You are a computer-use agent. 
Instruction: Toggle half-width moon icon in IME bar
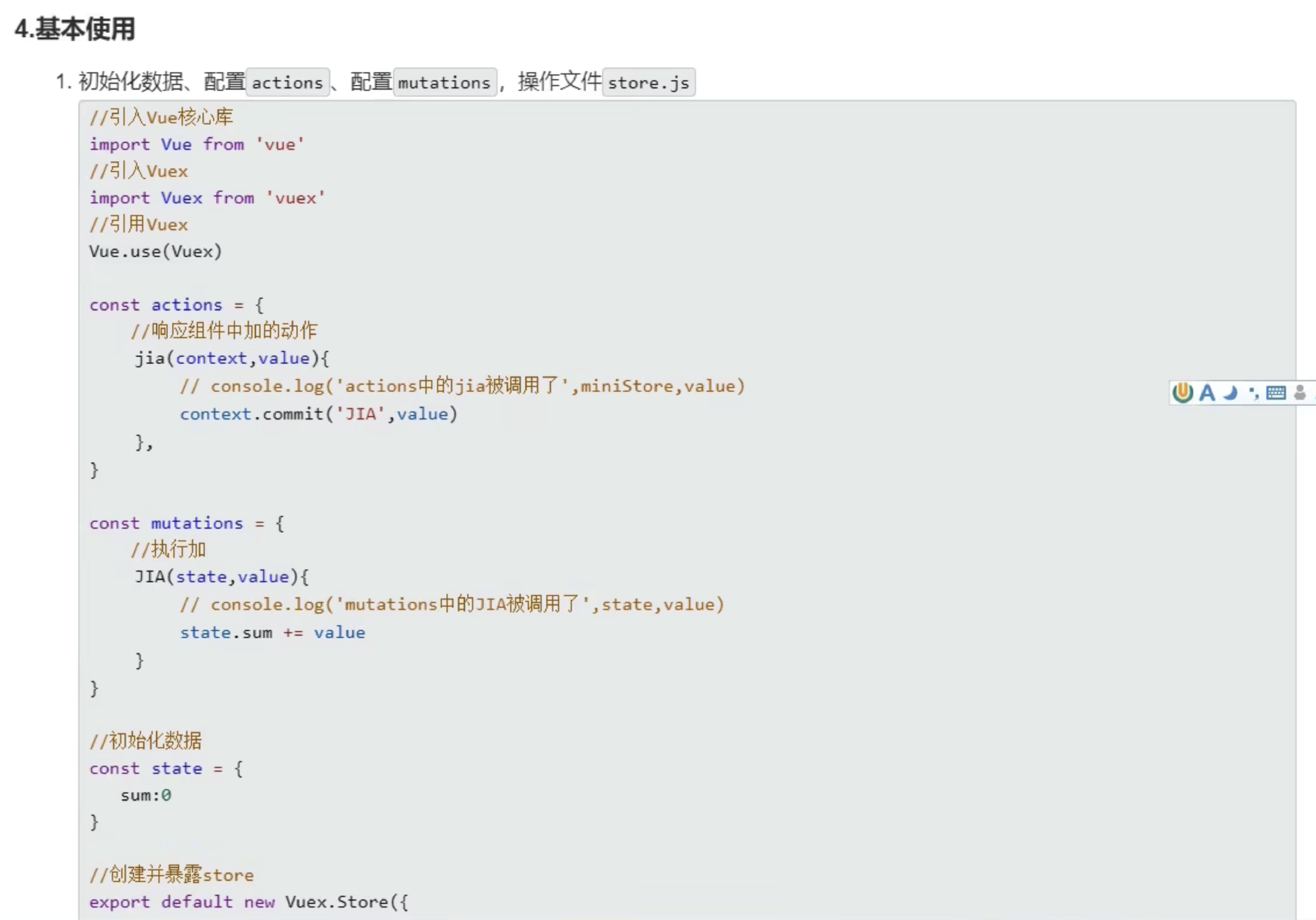click(1231, 392)
